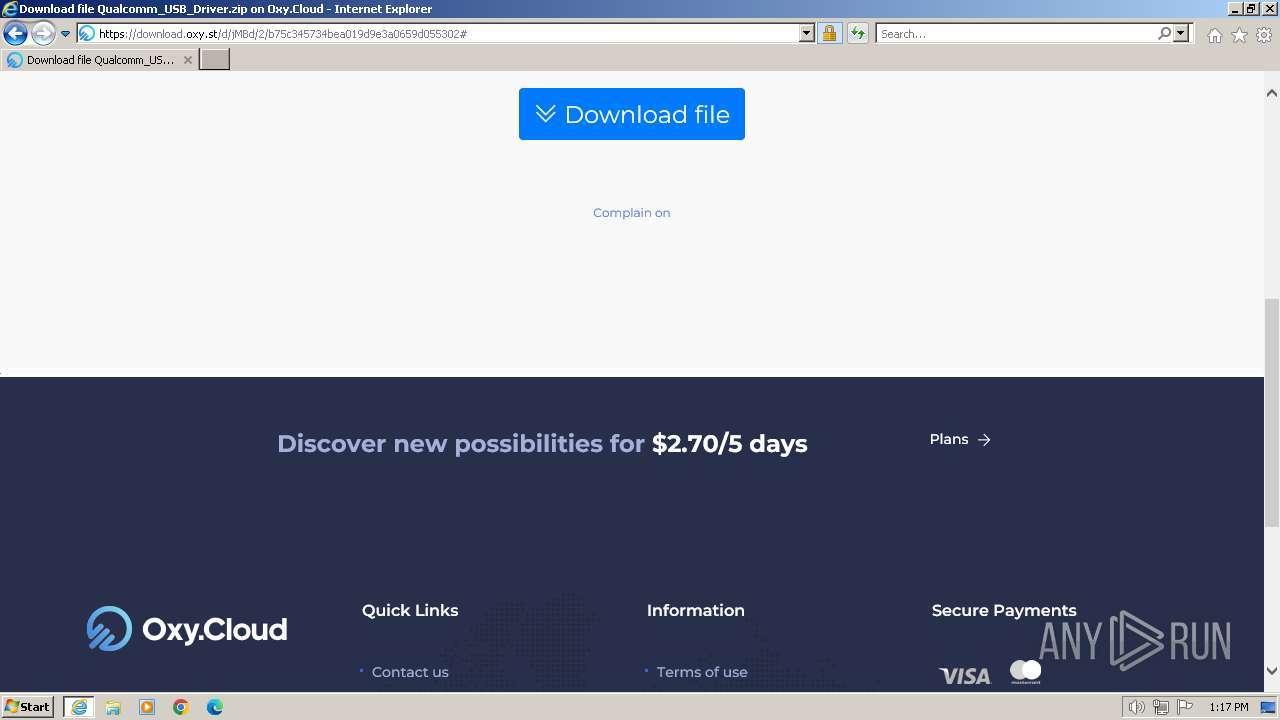Restore down the Internet Explorer window
Viewport: 1280px width, 720px height.
pos(1251,8)
